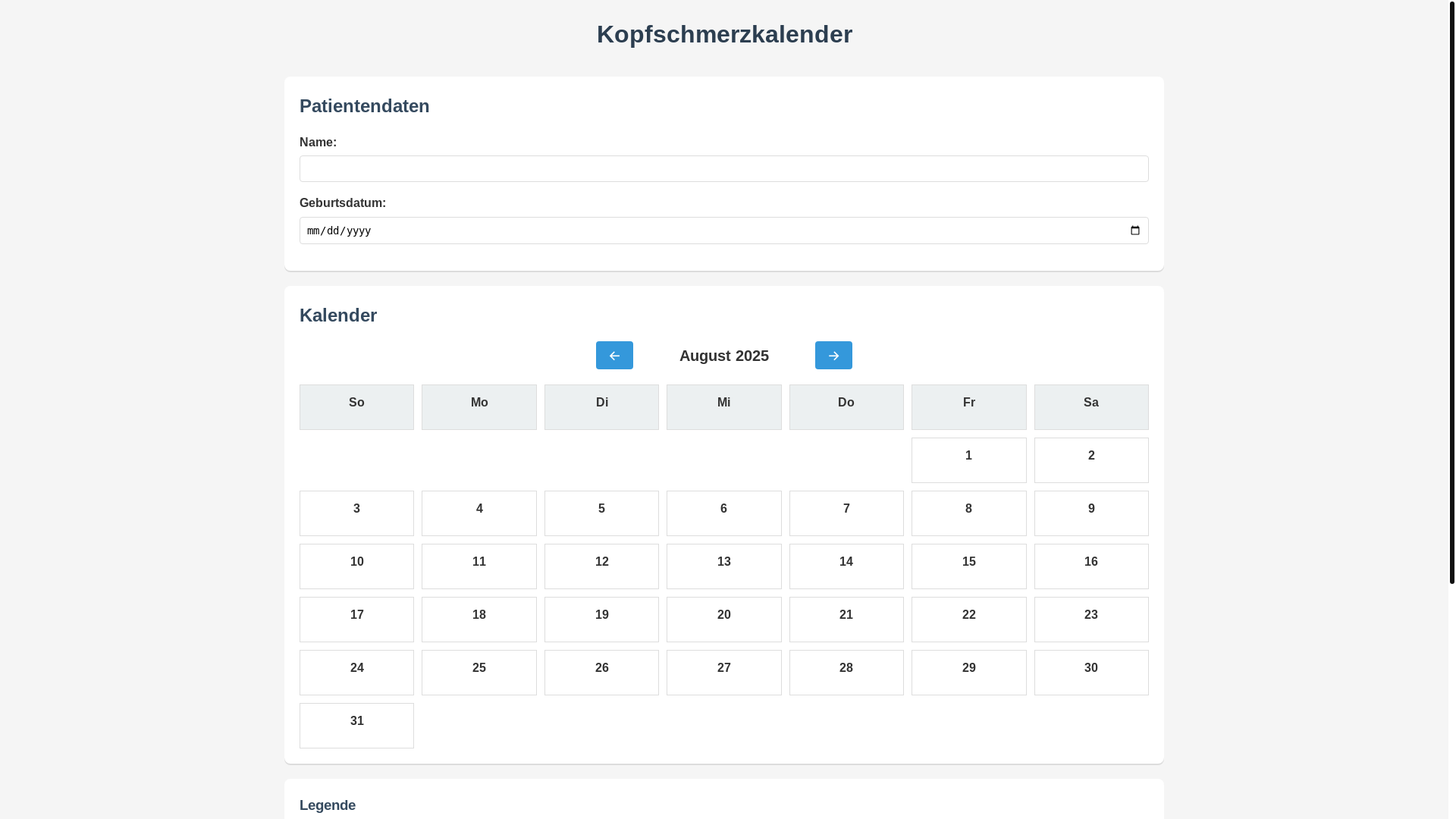Select day 19 in the calendar

click(601, 620)
